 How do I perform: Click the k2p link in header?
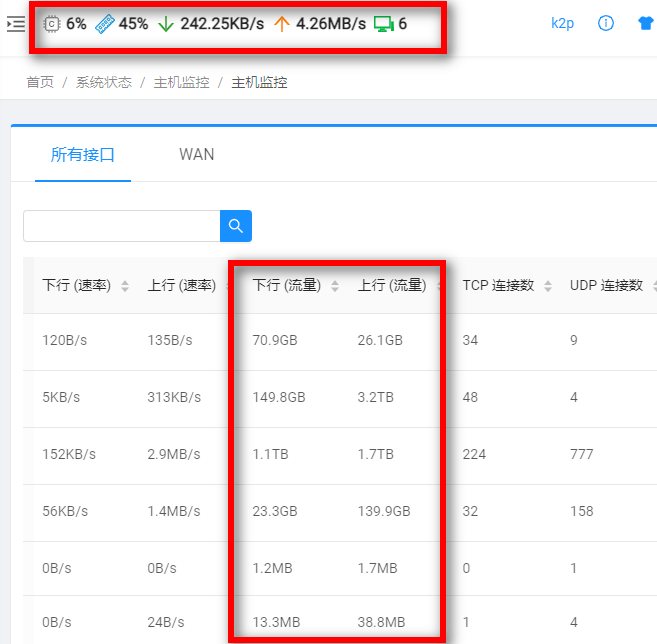pyautogui.click(x=562, y=24)
